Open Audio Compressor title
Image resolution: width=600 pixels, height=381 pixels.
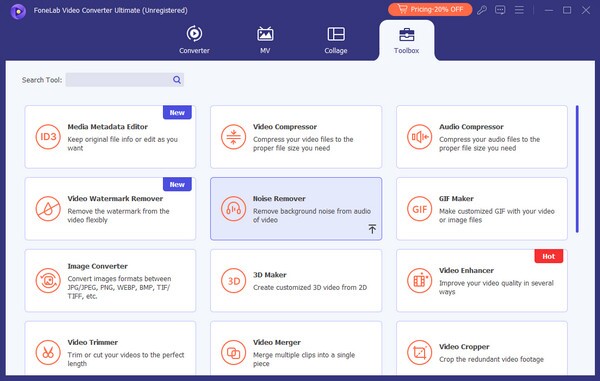pos(471,127)
